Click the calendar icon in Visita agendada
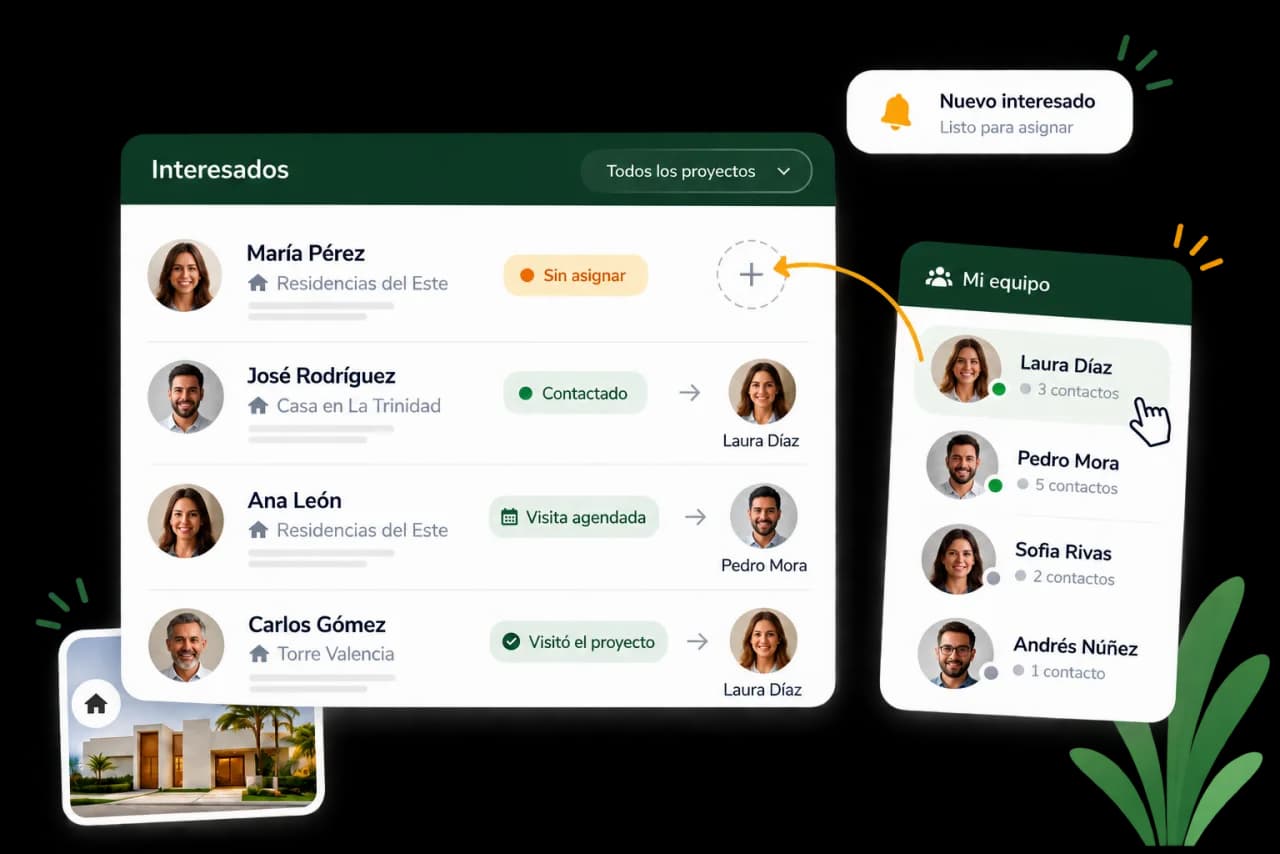Viewport: 1280px width, 854px height. [x=509, y=517]
